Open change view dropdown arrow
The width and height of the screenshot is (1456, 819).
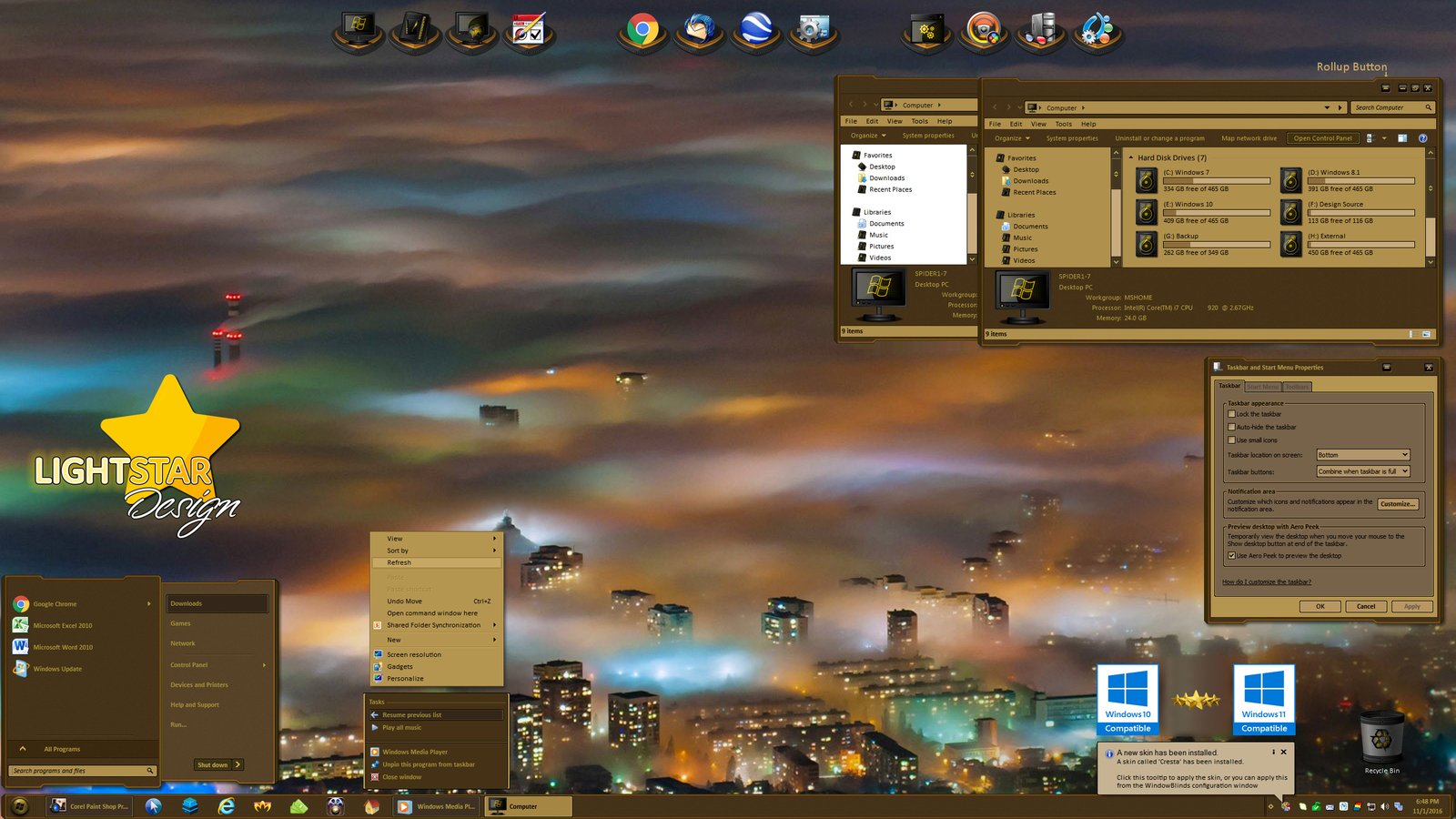1384,138
